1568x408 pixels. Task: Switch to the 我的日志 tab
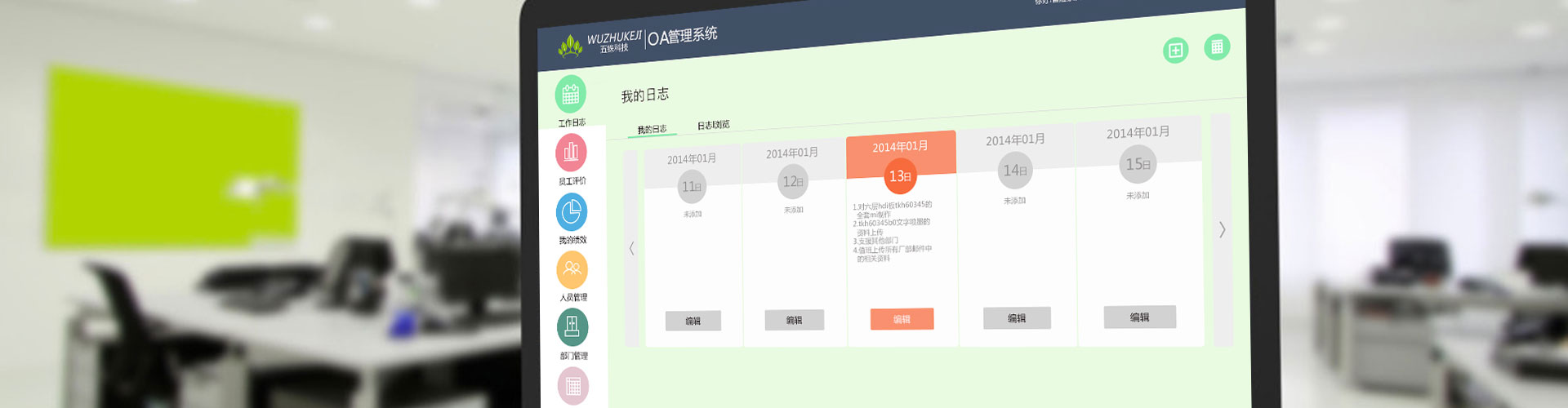point(652,130)
